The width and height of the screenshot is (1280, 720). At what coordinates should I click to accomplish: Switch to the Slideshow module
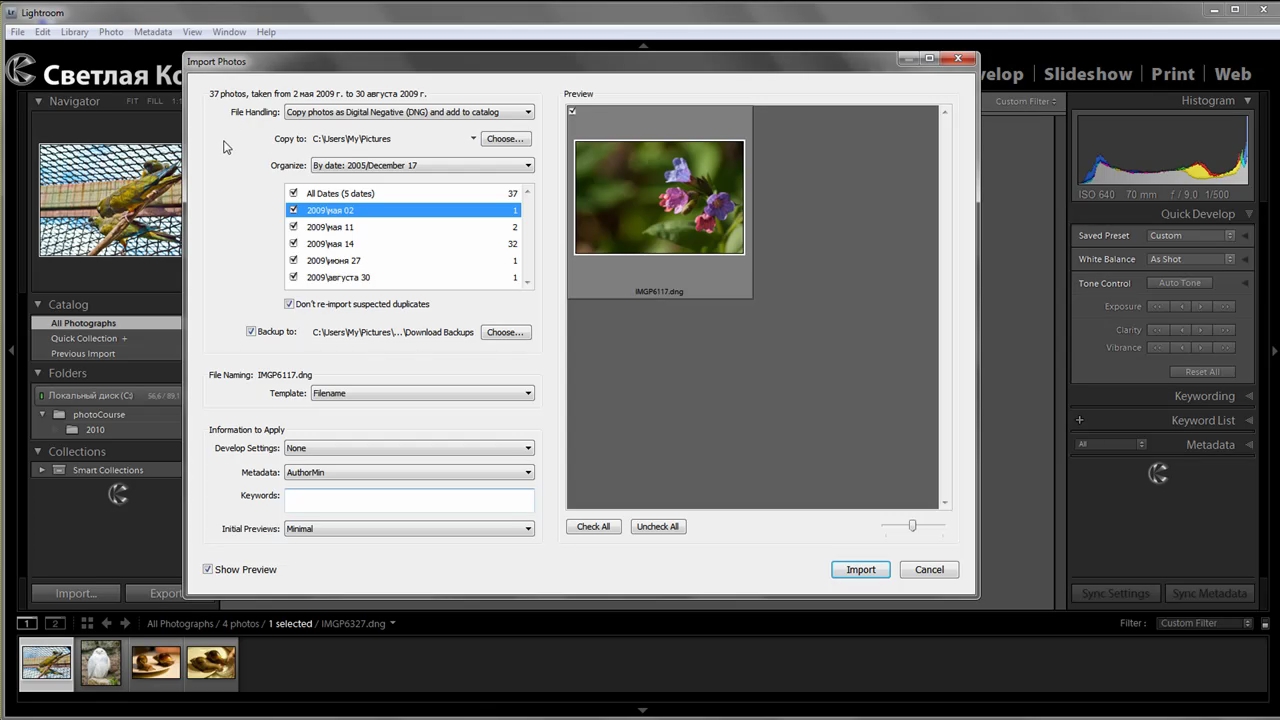[1087, 74]
